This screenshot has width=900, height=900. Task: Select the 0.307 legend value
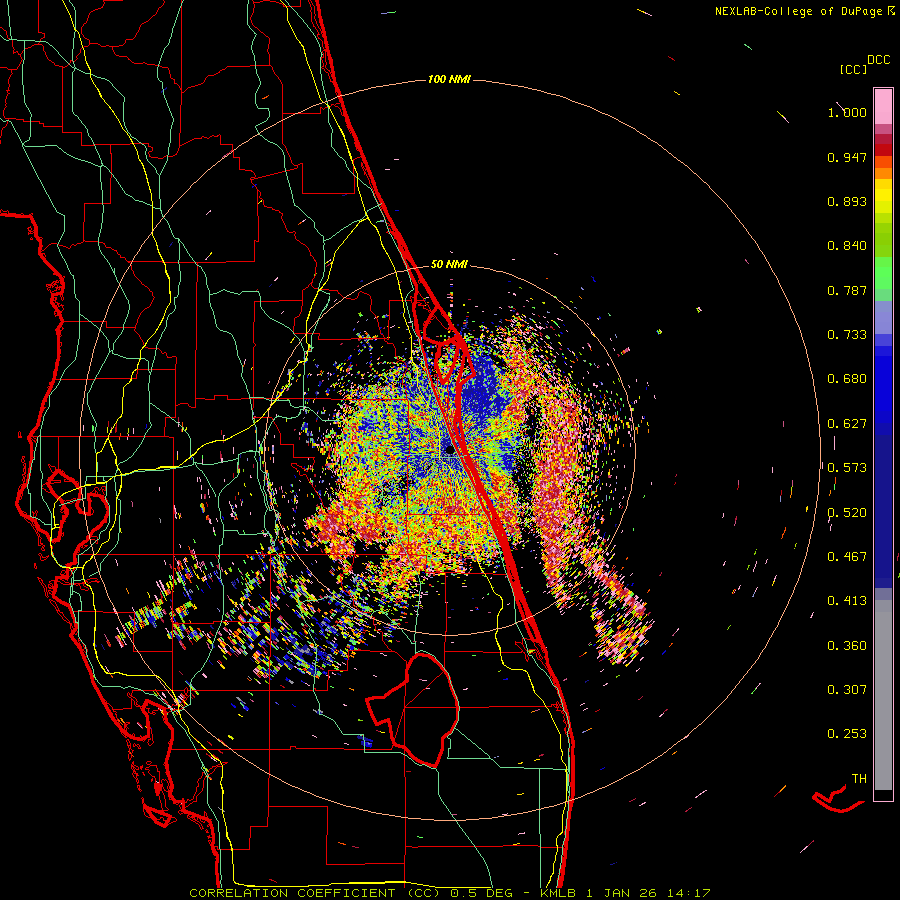pos(847,690)
